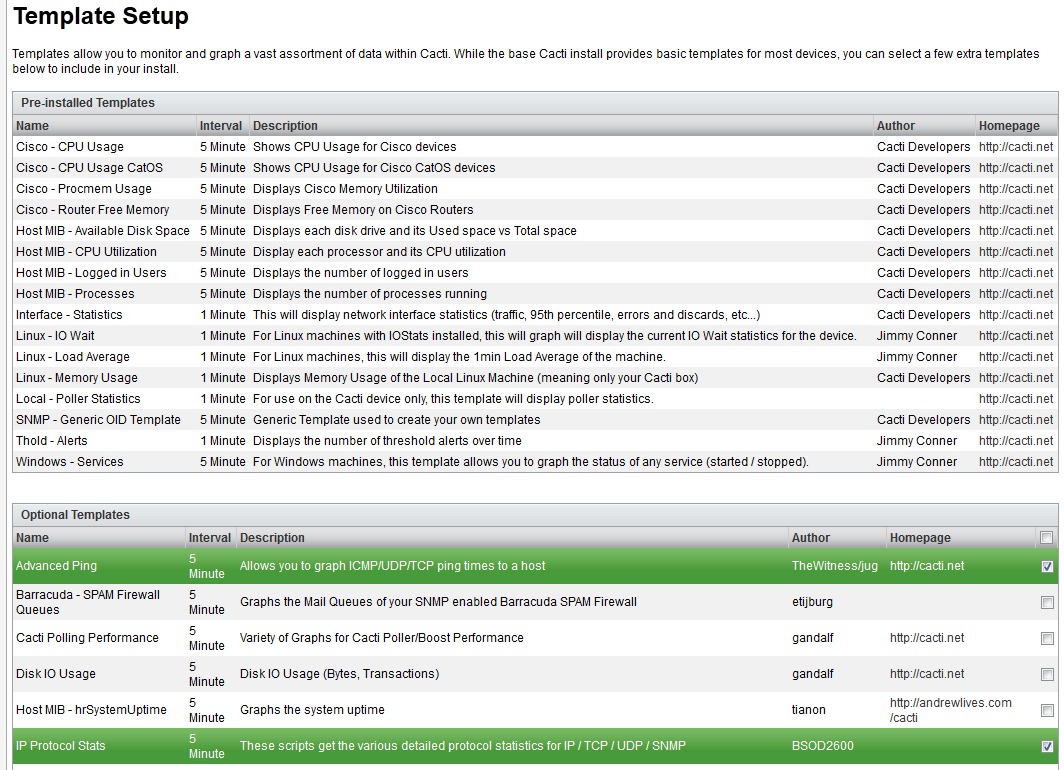The image size is (1064, 770).
Task: Click Description column header in Optional Templates
Action: point(272,538)
